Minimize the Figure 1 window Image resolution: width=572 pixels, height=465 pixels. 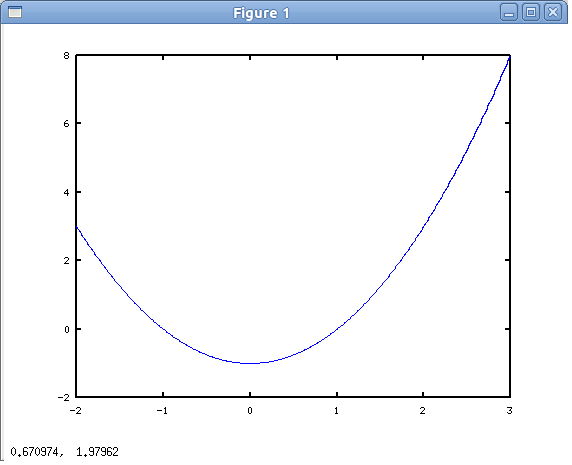(x=509, y=13)
